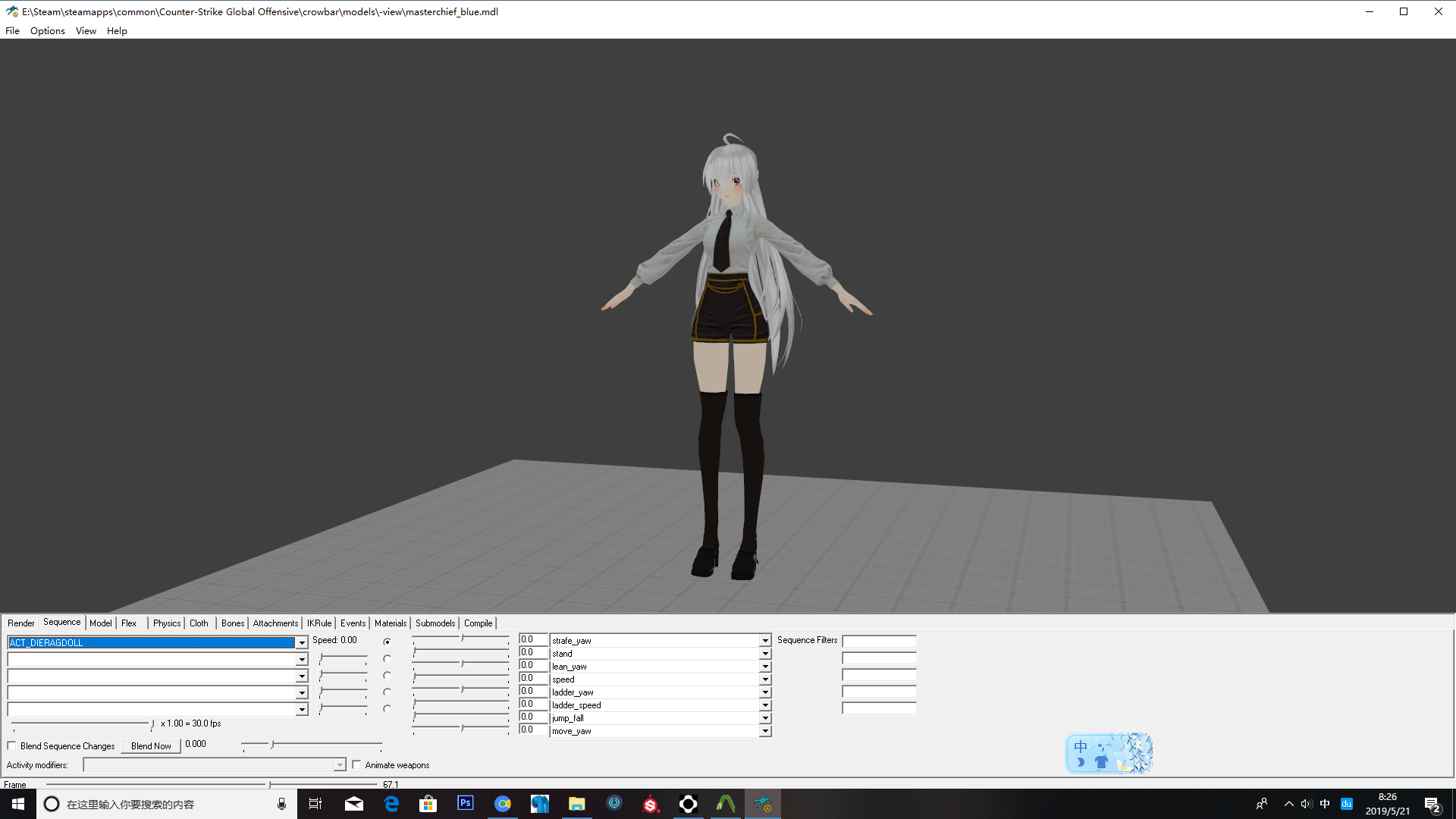Click the strafe_yaw value field
The width and height of the screenshot is (1456, 819).
(533, 640)
